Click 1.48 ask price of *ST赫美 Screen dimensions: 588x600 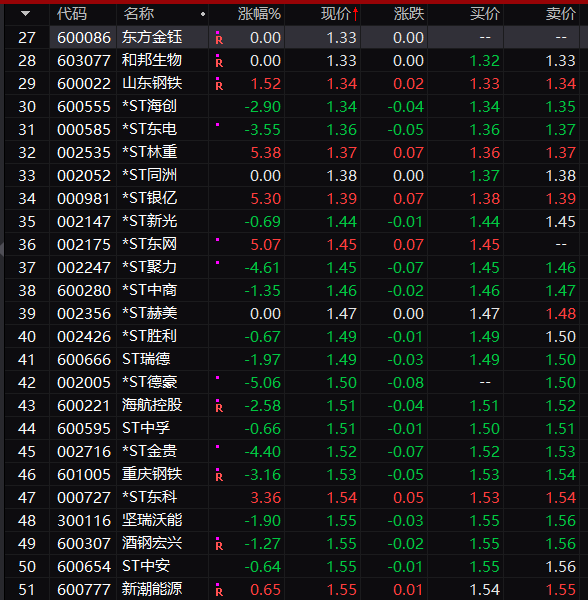pos(560,314)
